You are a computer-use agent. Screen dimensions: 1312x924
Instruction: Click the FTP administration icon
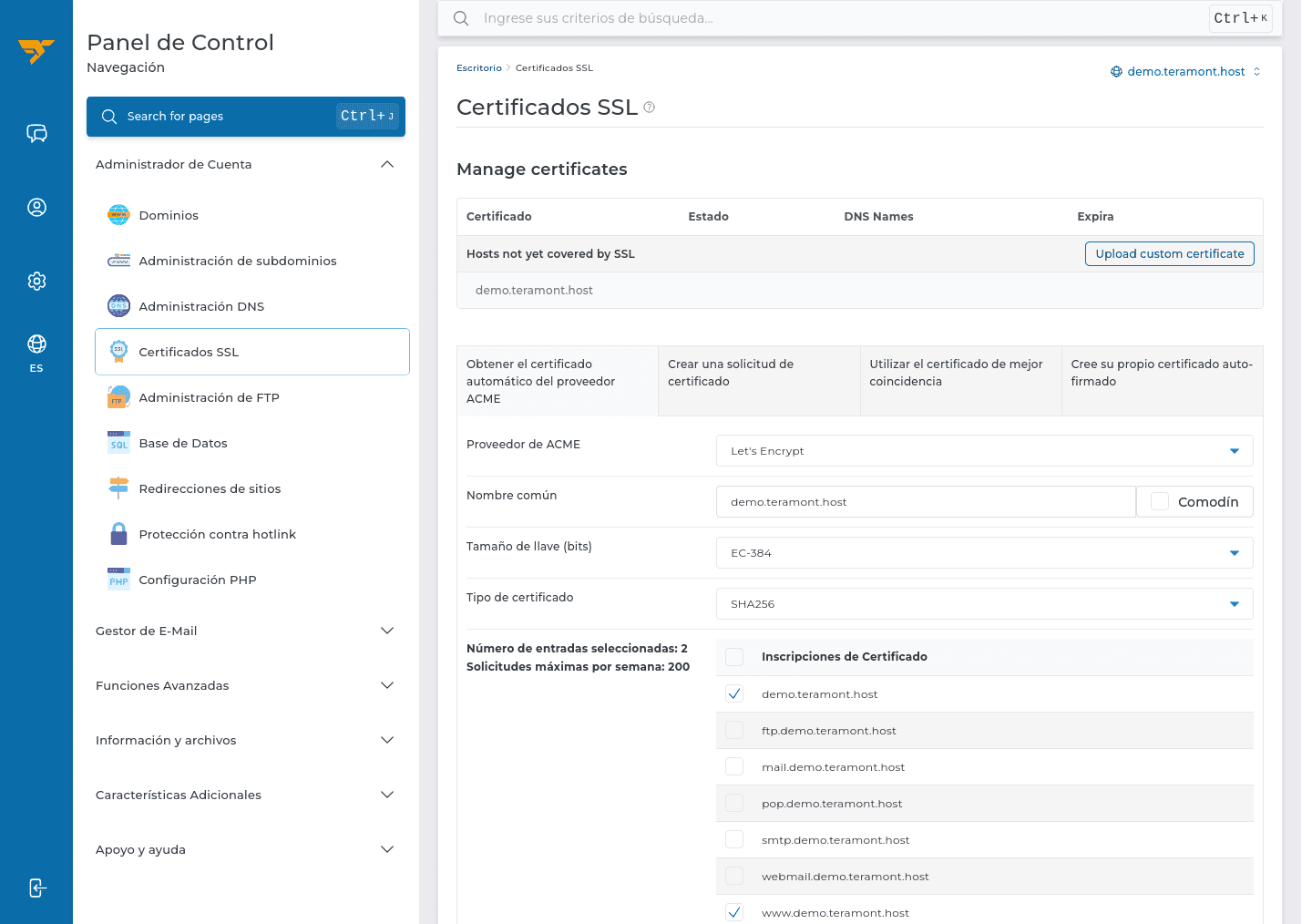click(x=119, y=397)
